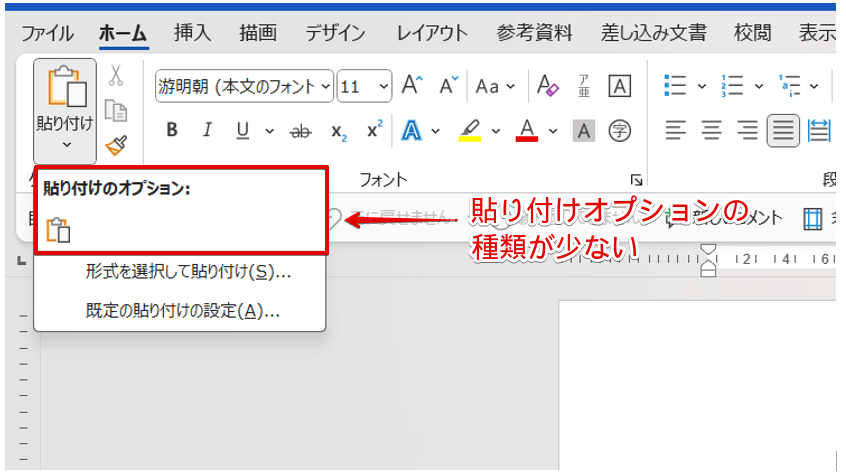The height and width of the screenshot is (473, 846).
Task: Click the bullet list icon
Action: [675, 86]
